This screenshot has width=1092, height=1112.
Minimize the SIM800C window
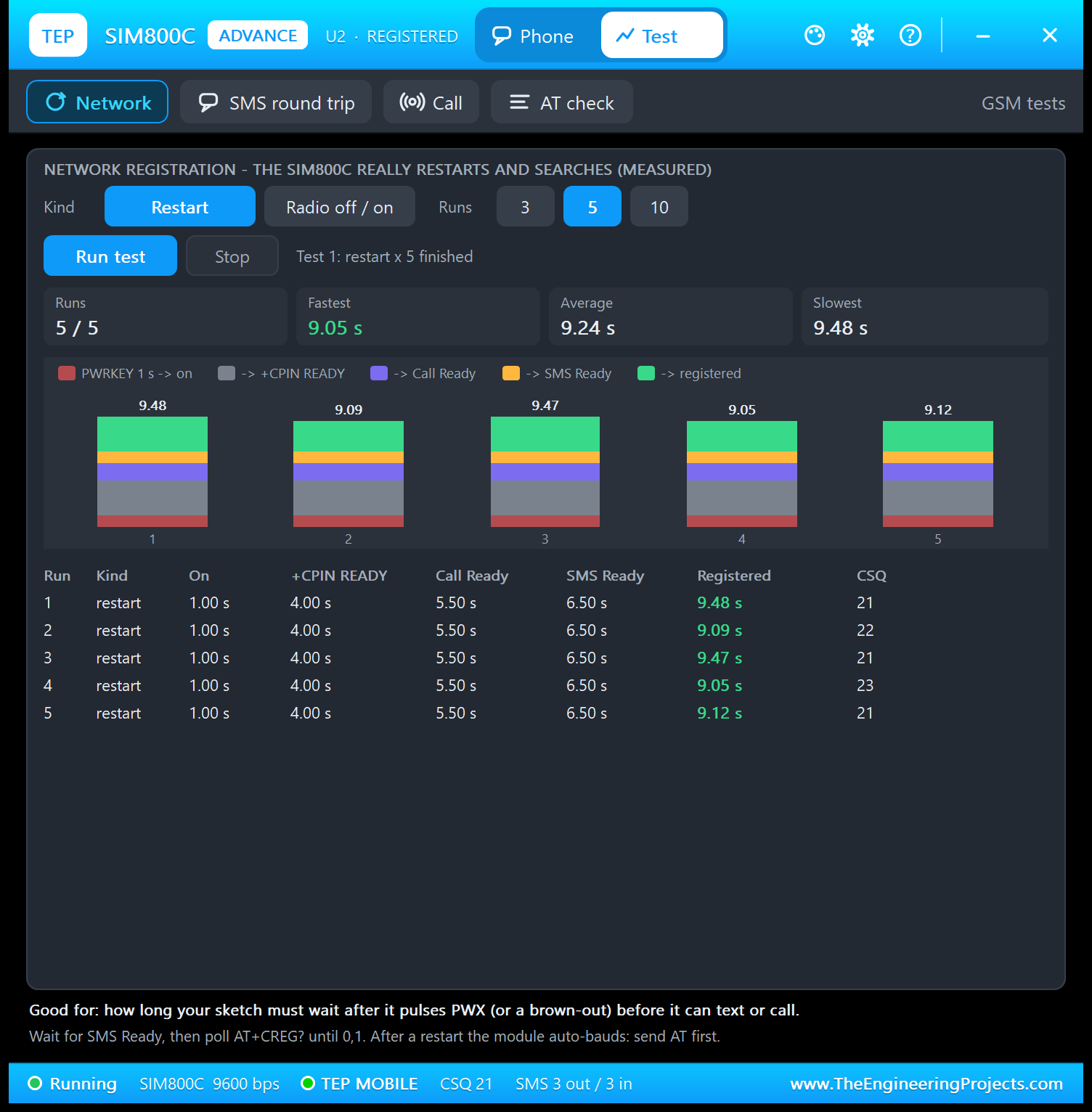[983, 35]
